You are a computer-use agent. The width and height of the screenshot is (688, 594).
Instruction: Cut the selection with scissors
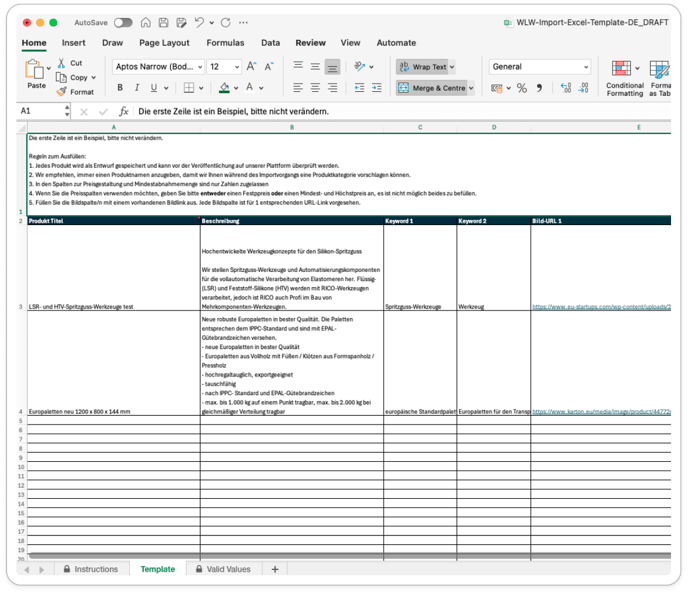pyautogui.click(x=61, y=63)
